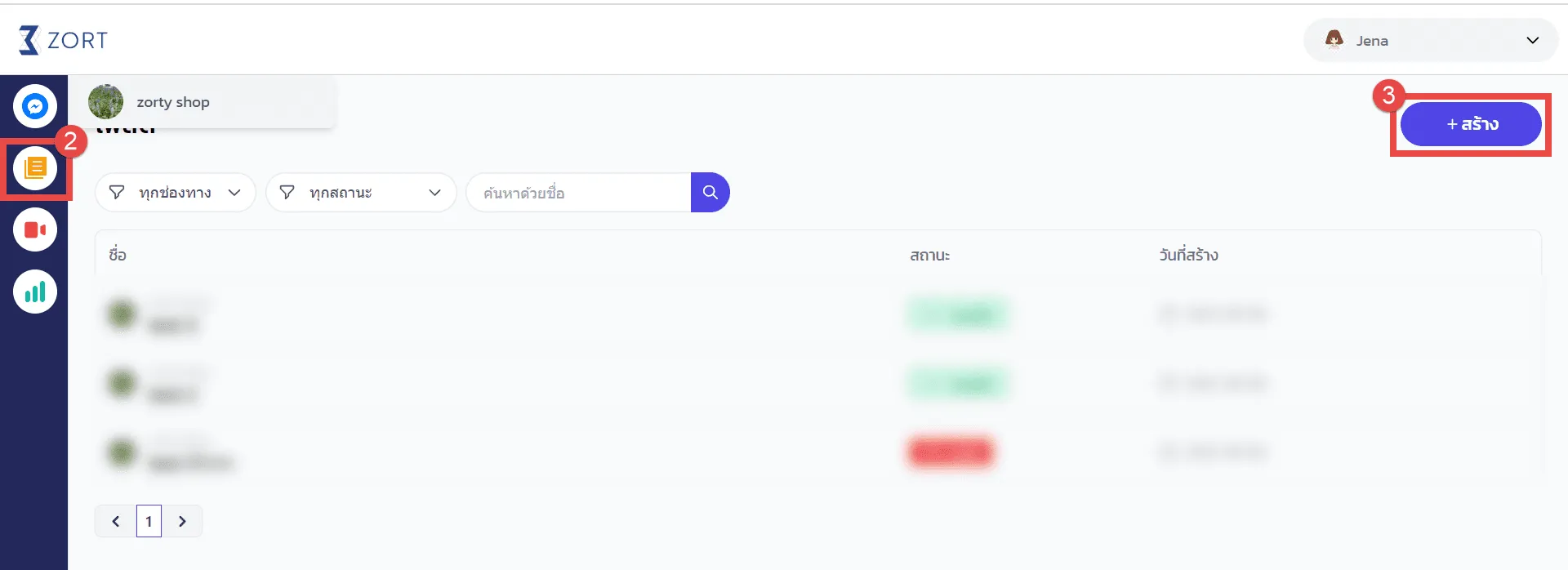This screenshot has height=570, width=1568.
Task: Select page number 1
Action: pos(149,521)
